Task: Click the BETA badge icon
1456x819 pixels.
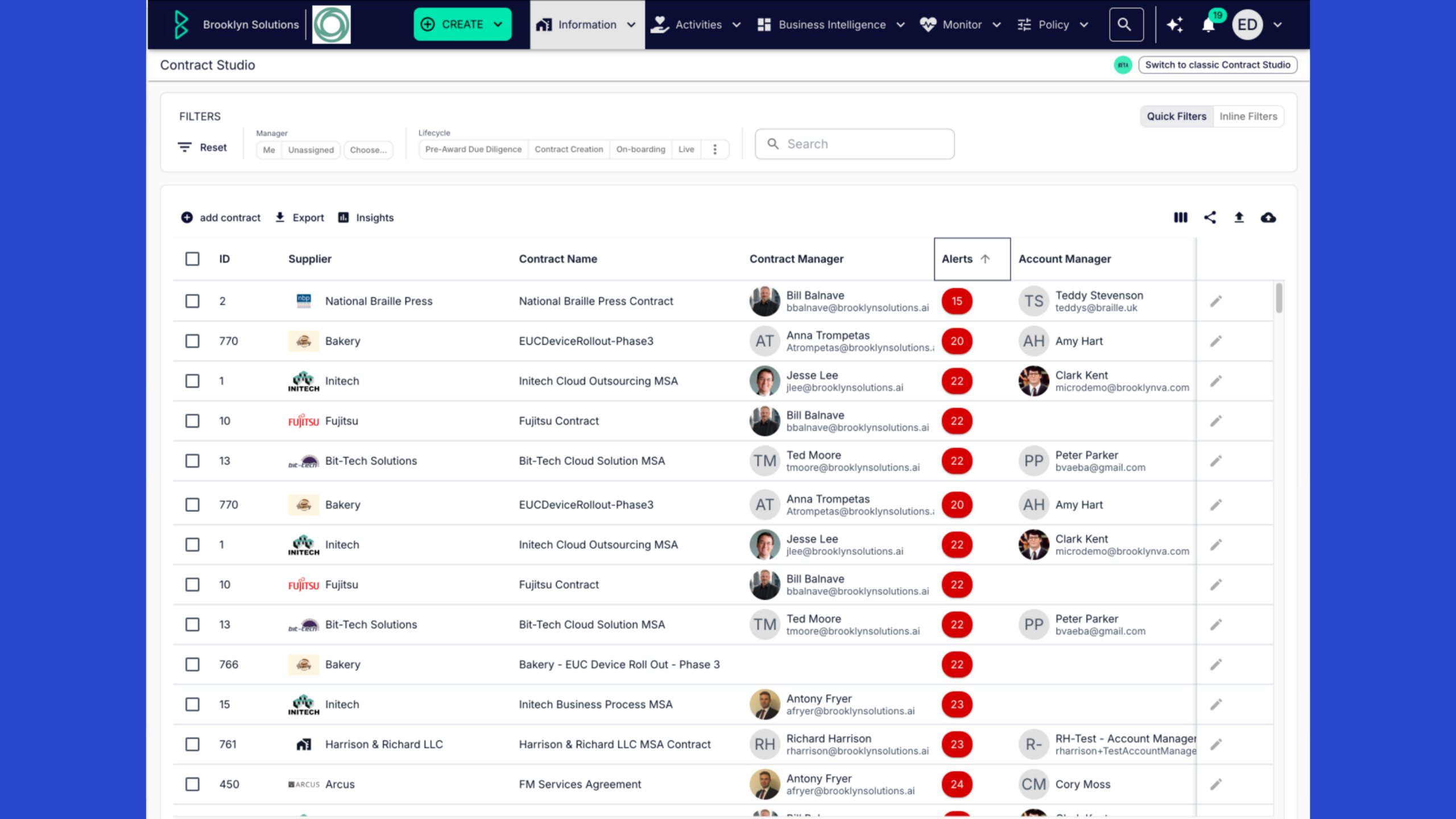Action: [x=1123, y=65]
